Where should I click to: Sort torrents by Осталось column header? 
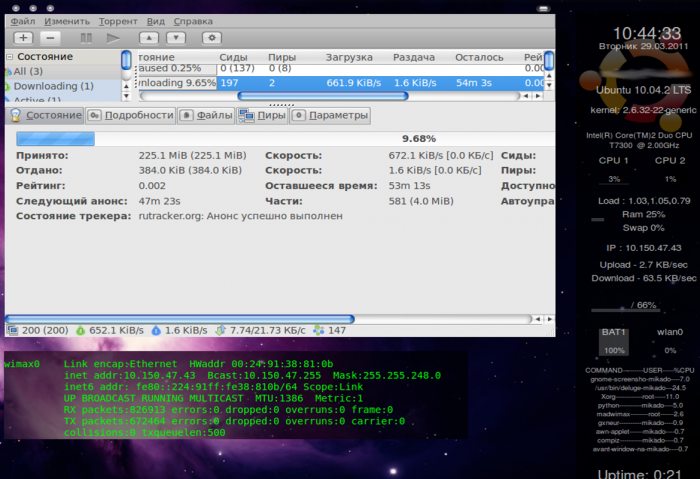tap(480, 58)
